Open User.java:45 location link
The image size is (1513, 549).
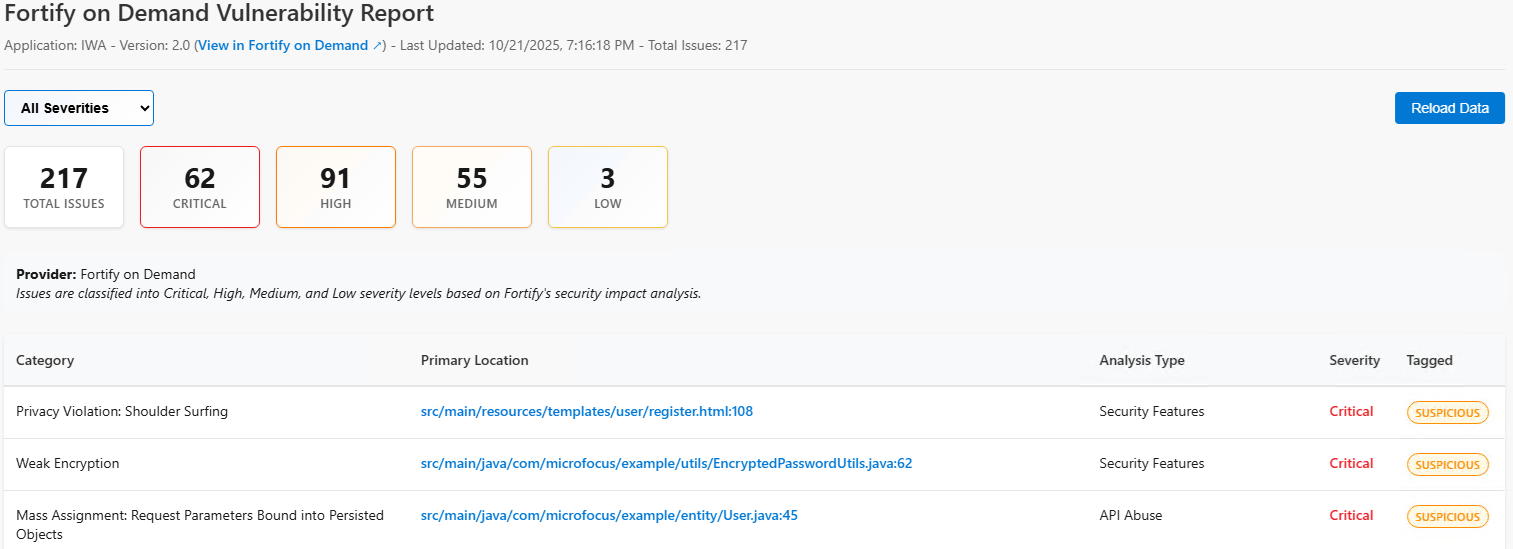click(x=609, y=515)
